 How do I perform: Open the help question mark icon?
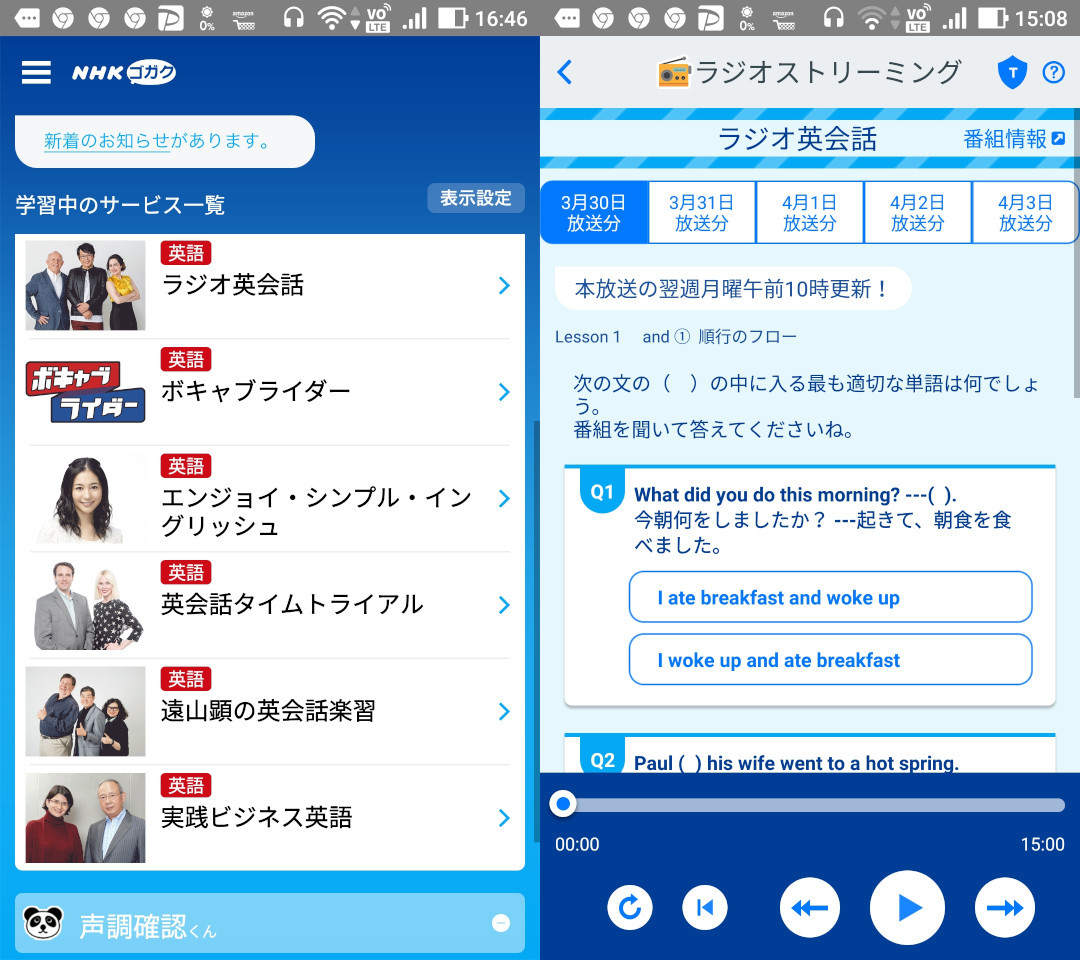(1053, 72)
